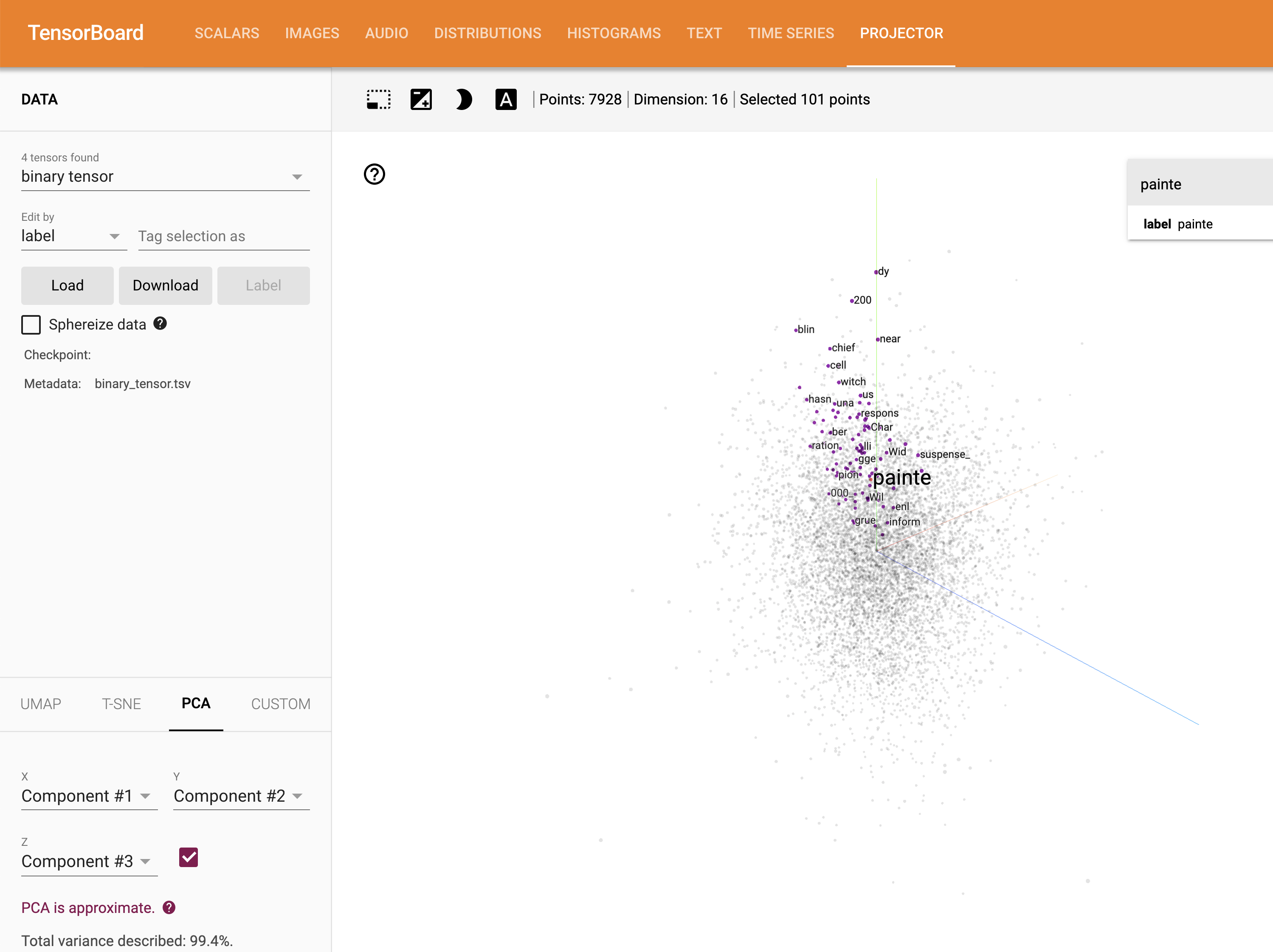Viewport: 1273px width, 952px height.
Task: Toggle 3D labels mode icon
Action: 505,100
